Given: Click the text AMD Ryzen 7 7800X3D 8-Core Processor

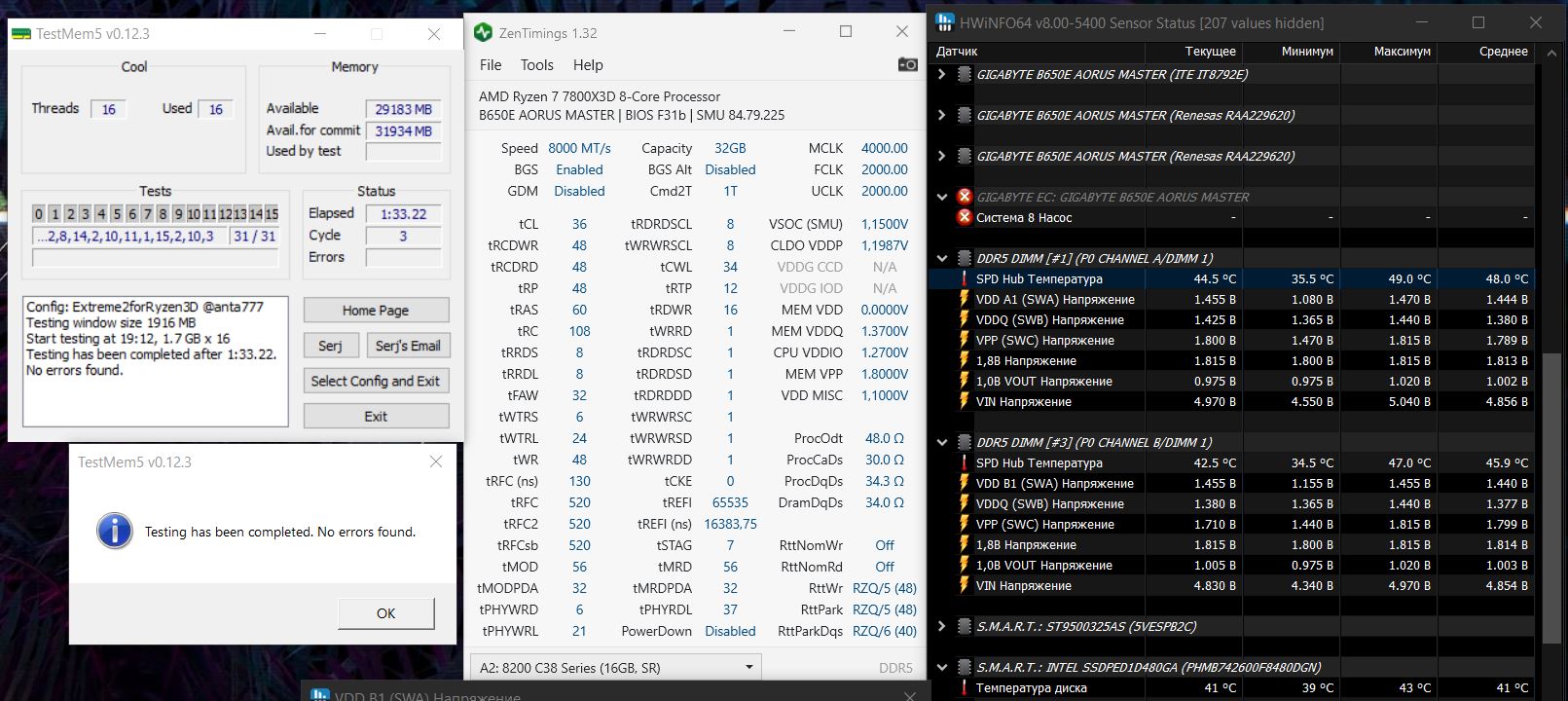Looking at the screenshot, I should coord(600,96).
